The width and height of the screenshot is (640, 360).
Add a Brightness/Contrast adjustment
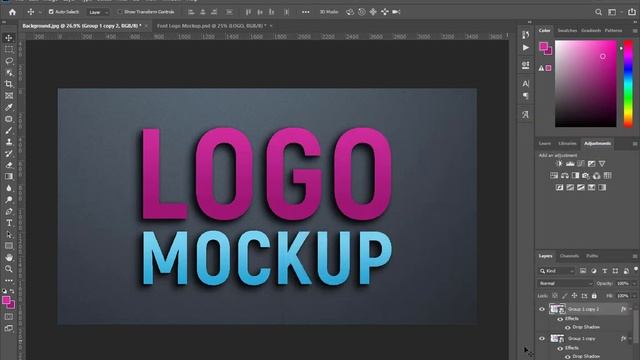[x=559, y=164]
